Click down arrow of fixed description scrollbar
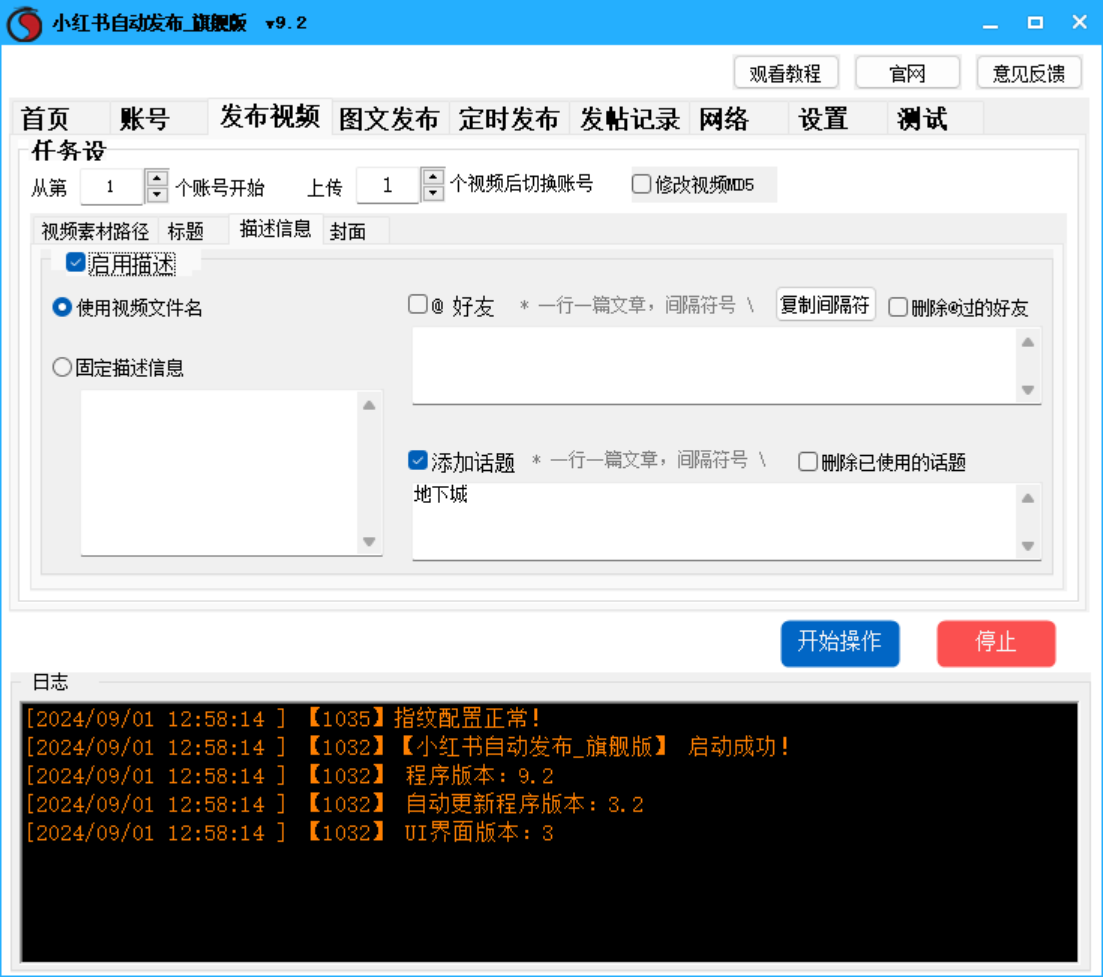Viewport: 1103px width, 977px height. [369, 542]
